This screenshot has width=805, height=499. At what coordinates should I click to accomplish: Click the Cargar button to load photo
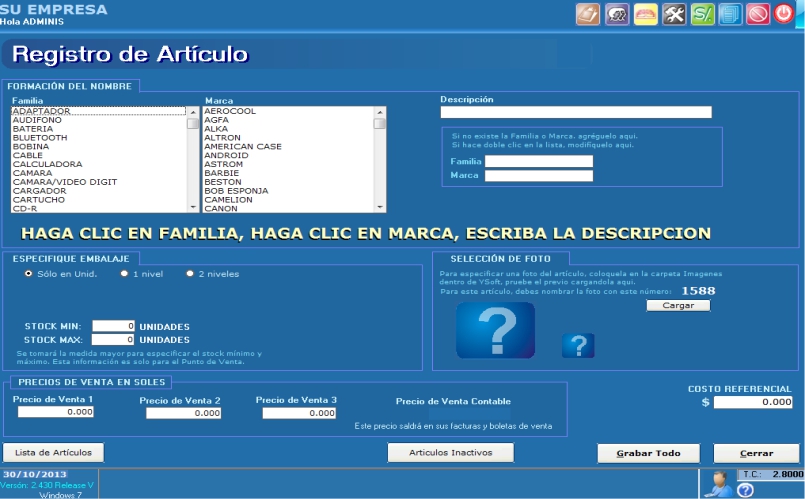tap(677, 305)
